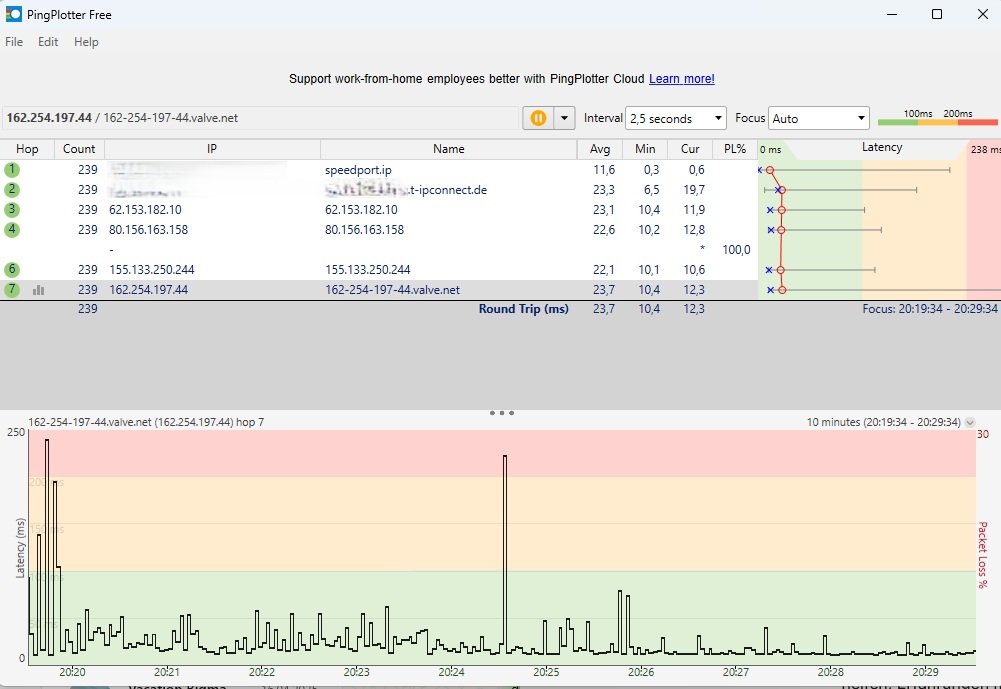Select the 162-254-197-44.valve.net name cell

[392, 289]
